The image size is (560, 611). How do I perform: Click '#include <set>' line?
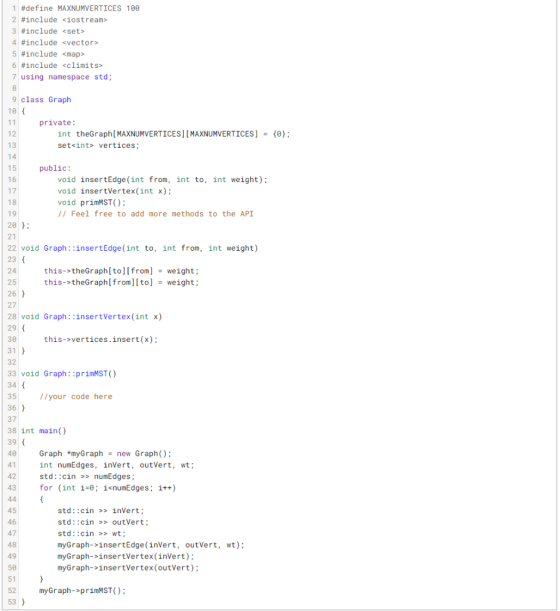tap(53, 31)
